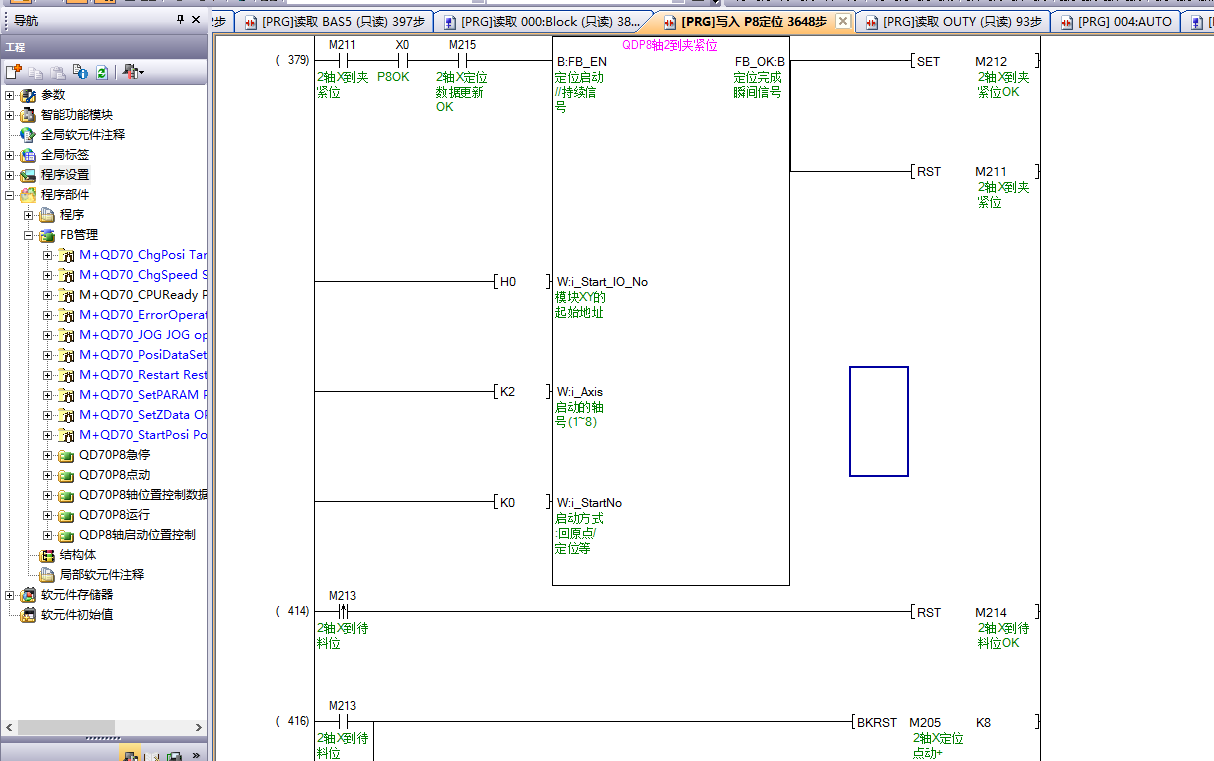This screenshot has width=1214, height=761.
Task: Click the green refresh icon in project toolbar
Action: pos(101,72)
